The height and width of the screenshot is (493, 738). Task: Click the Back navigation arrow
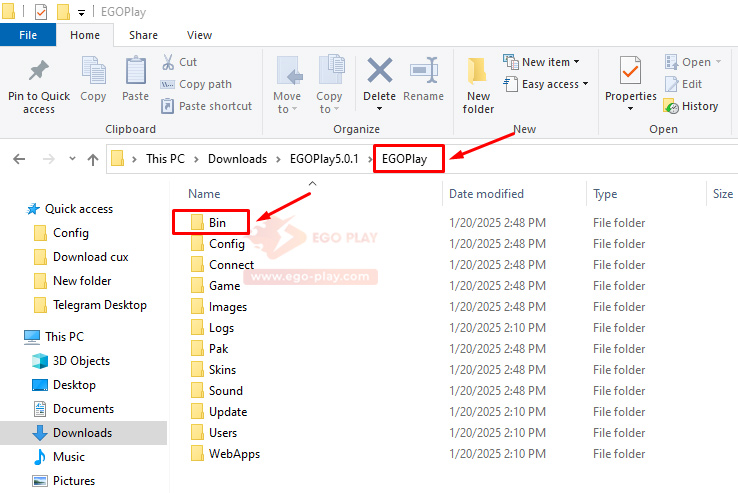(x=19, y=159)
